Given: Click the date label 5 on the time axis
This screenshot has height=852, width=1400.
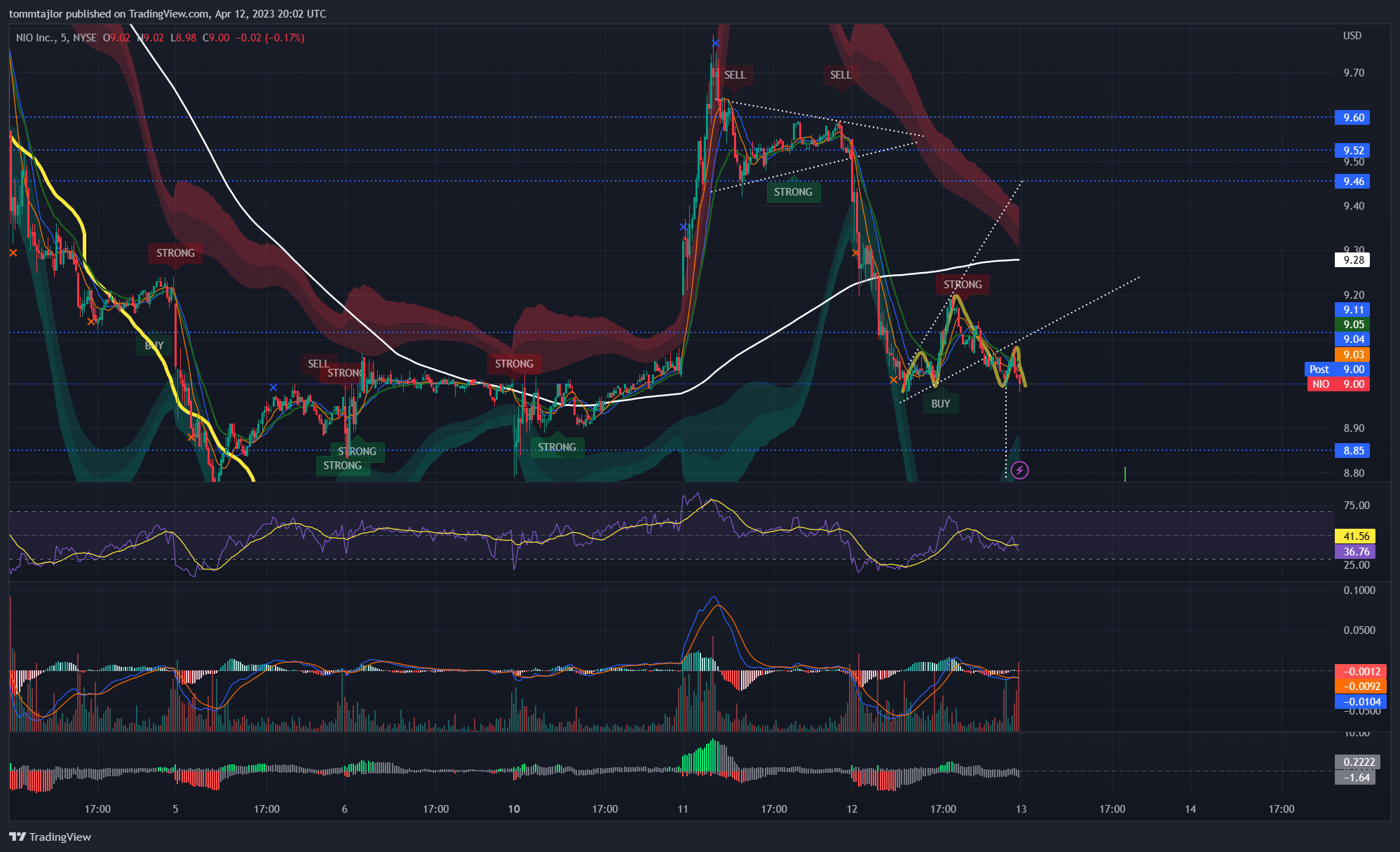Looking at the screenshot, I should click(175, 809).
